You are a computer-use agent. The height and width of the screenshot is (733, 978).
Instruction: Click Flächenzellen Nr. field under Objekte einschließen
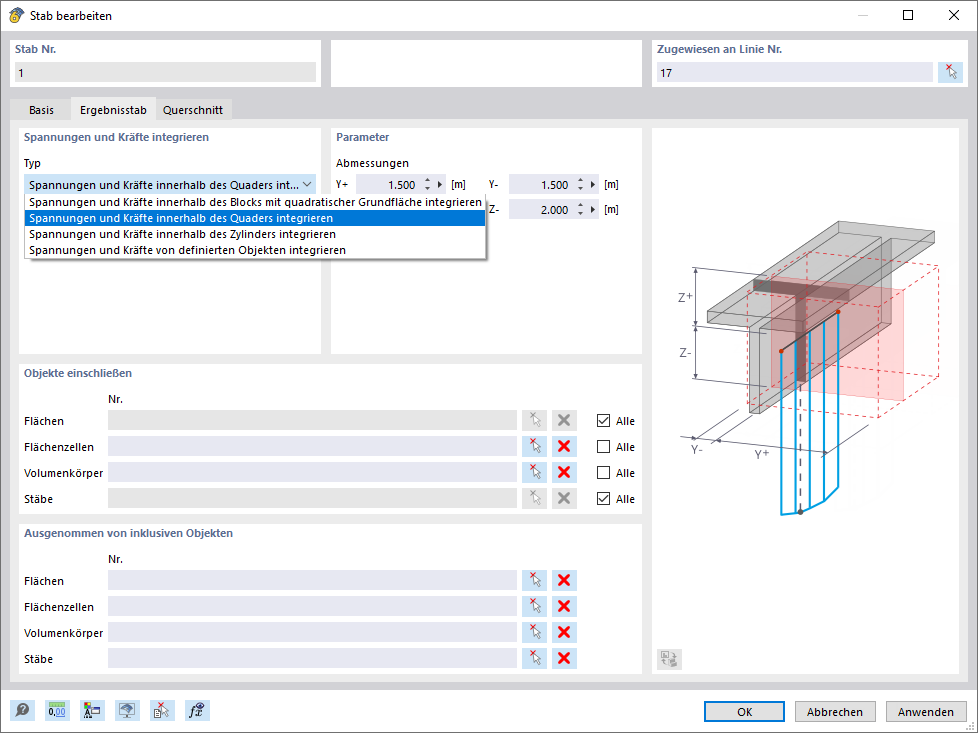pyautogui.click(x=312, y=447)
